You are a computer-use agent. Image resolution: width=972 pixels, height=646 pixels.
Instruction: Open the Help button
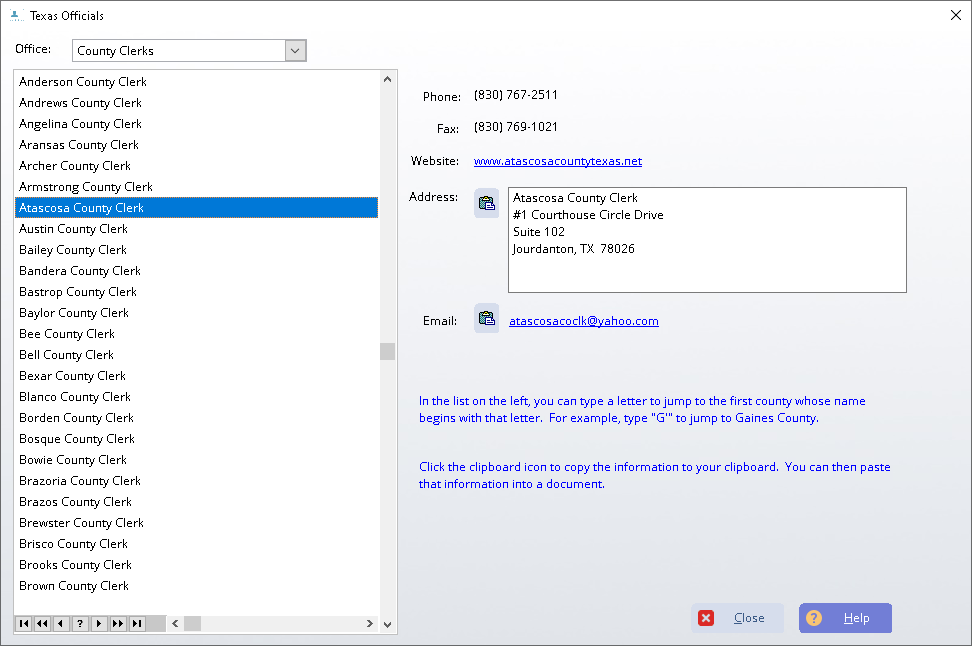coord(845,618)
